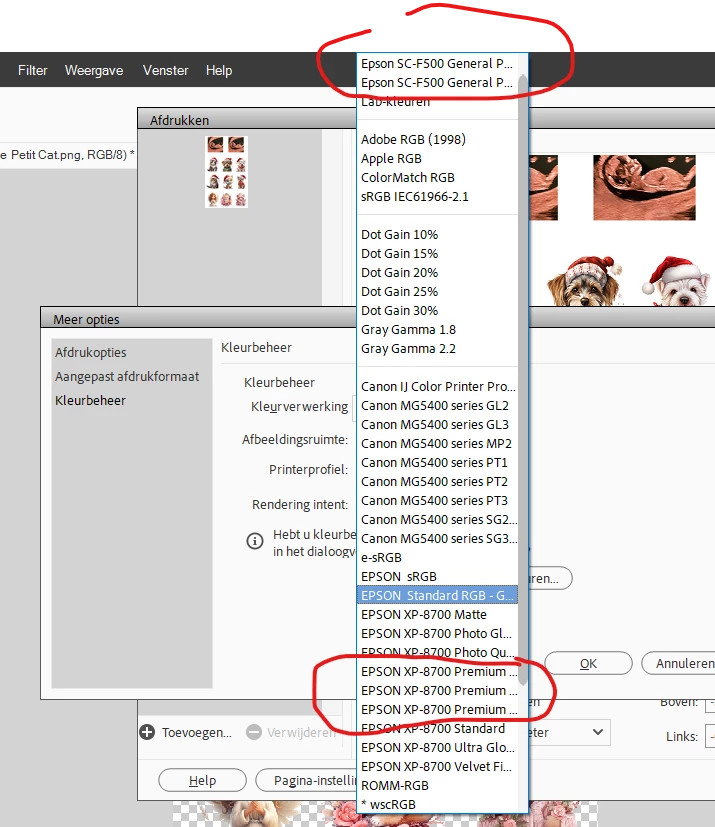
Task: Select Canon MG5400 series SG3 profile
Action: click(x=437, y=538)
